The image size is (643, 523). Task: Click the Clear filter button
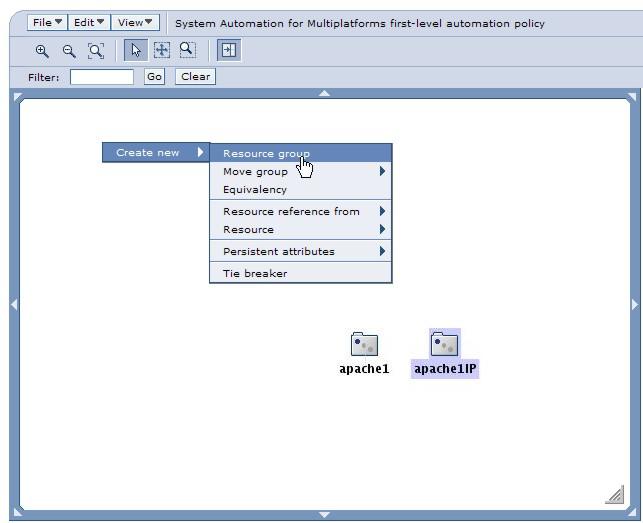(195, 77)
